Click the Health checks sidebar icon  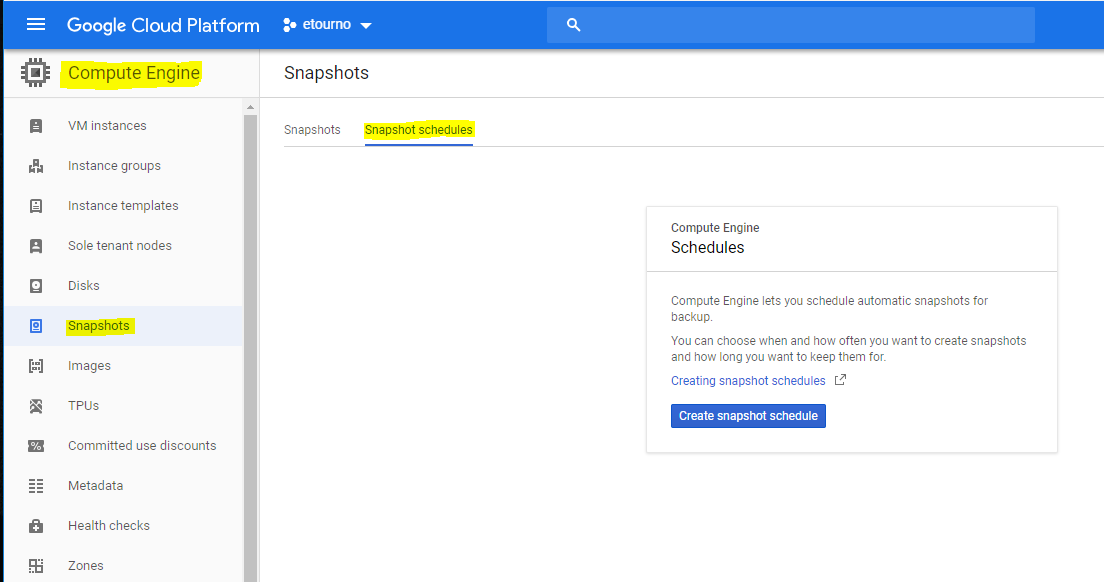[36, 526]
